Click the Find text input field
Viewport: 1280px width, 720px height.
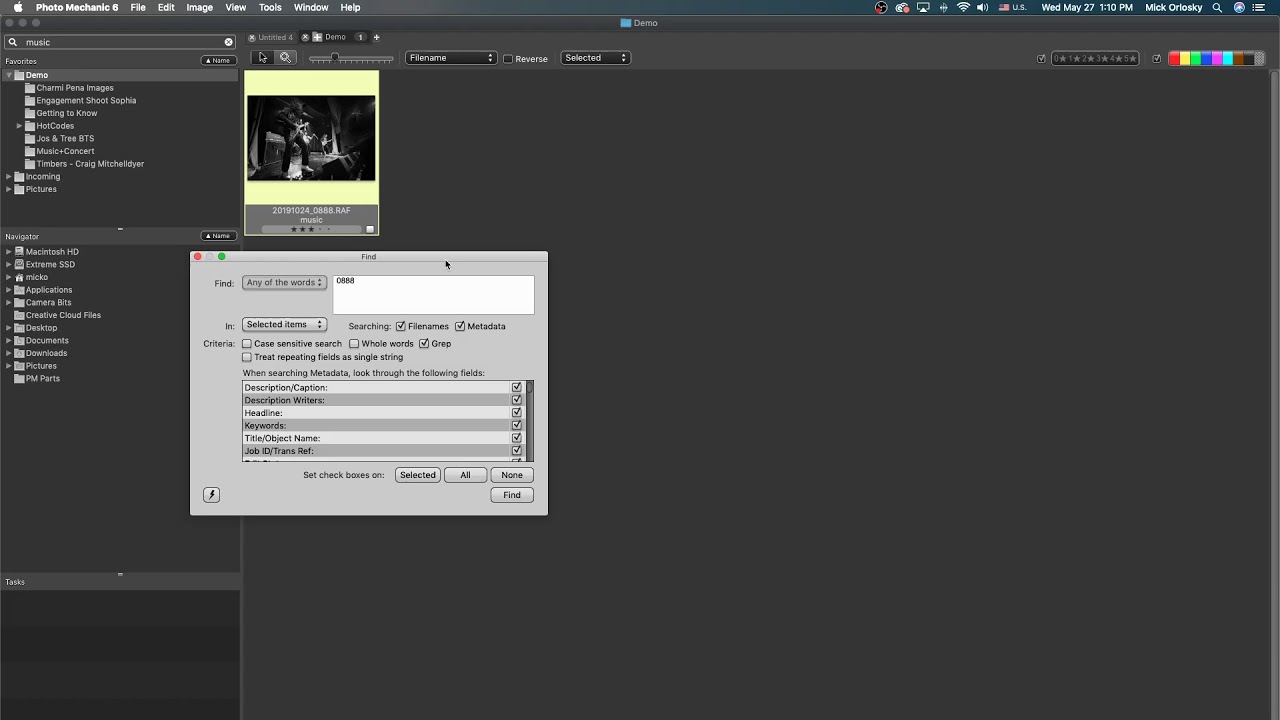(x=433, y=295)
